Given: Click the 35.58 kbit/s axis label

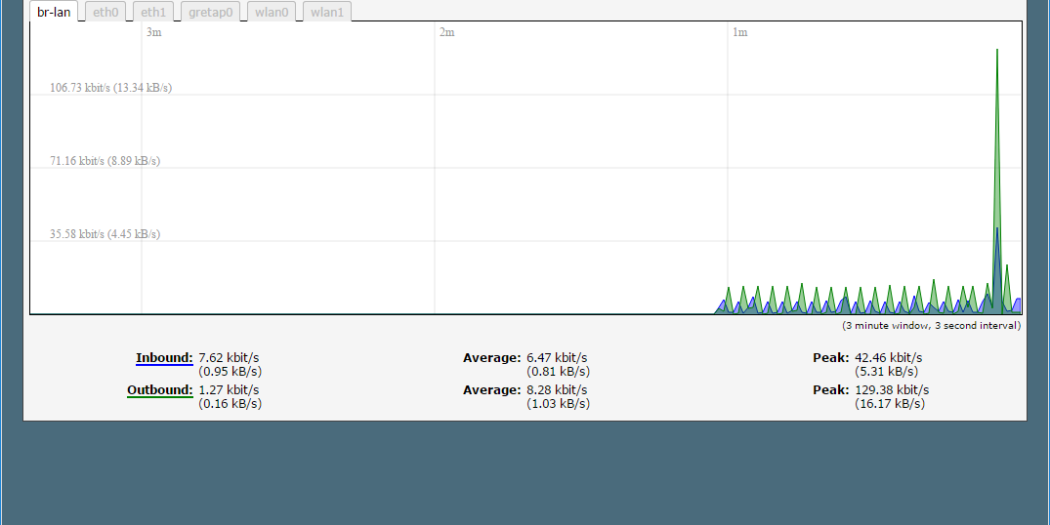Looking at the screenshot, I should coord(105,234).
